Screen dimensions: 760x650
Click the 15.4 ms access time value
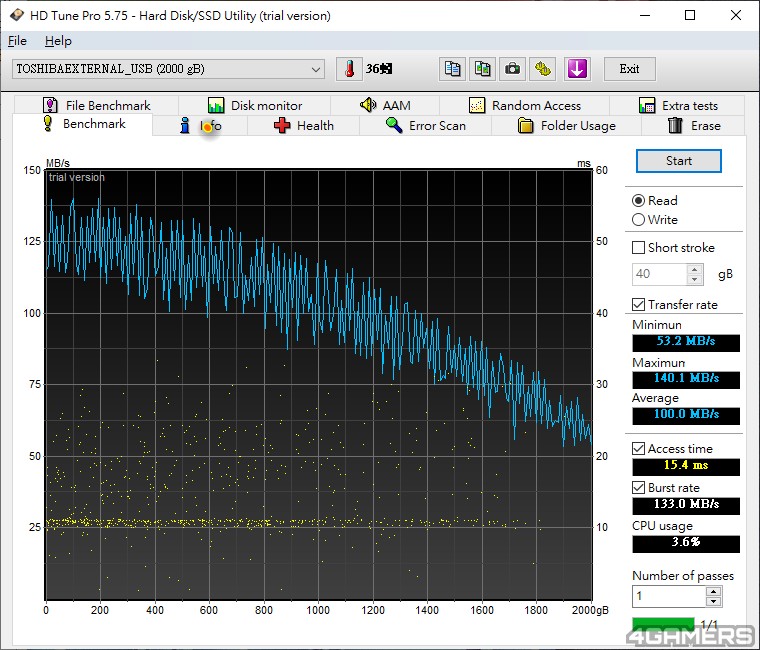(x=686, y=465)
